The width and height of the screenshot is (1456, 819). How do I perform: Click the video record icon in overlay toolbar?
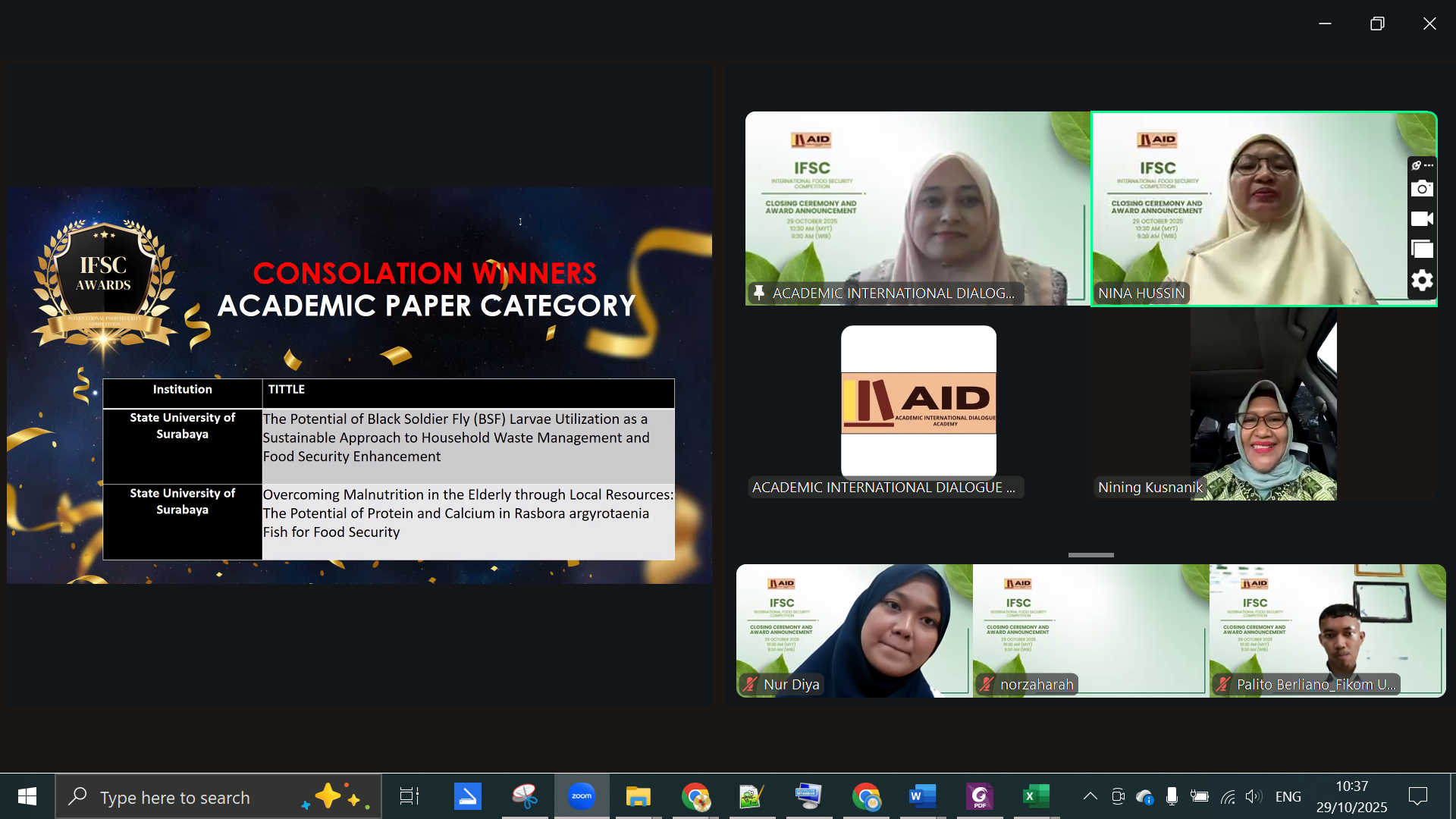pos(1422,219)
